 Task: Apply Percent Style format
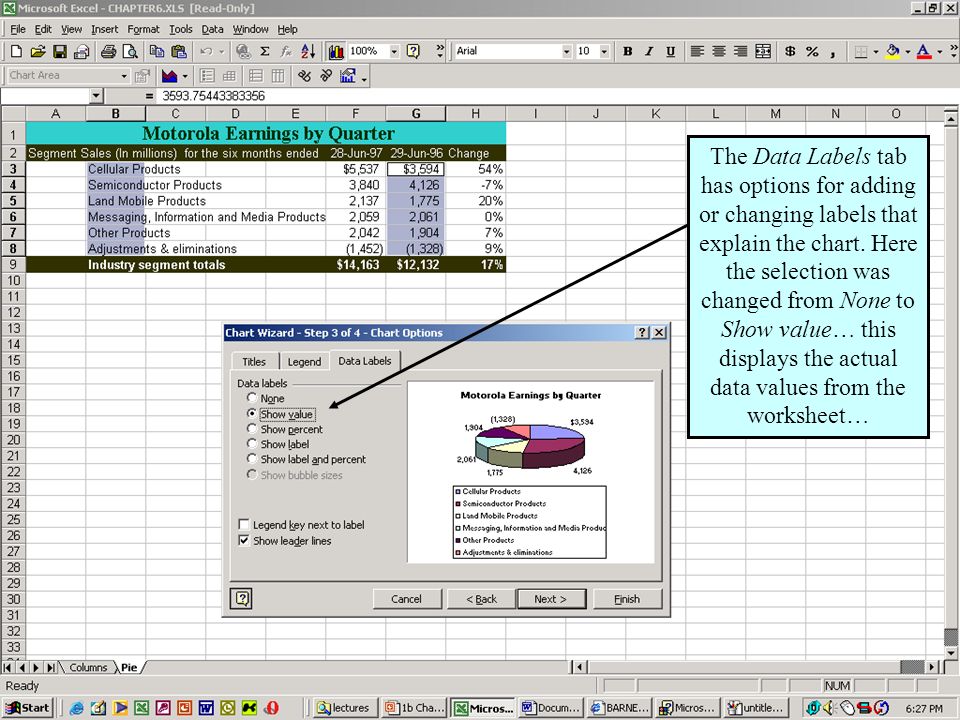[812, 52]
